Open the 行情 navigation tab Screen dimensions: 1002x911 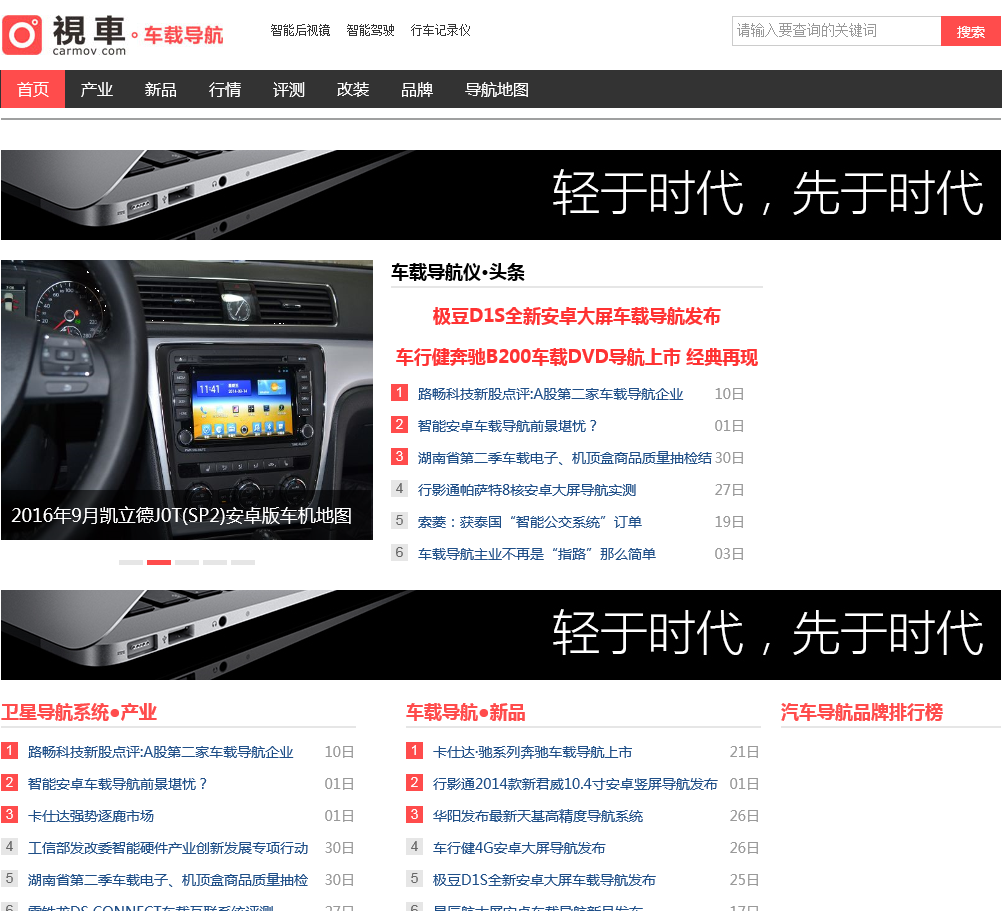[x=224, y=89]
